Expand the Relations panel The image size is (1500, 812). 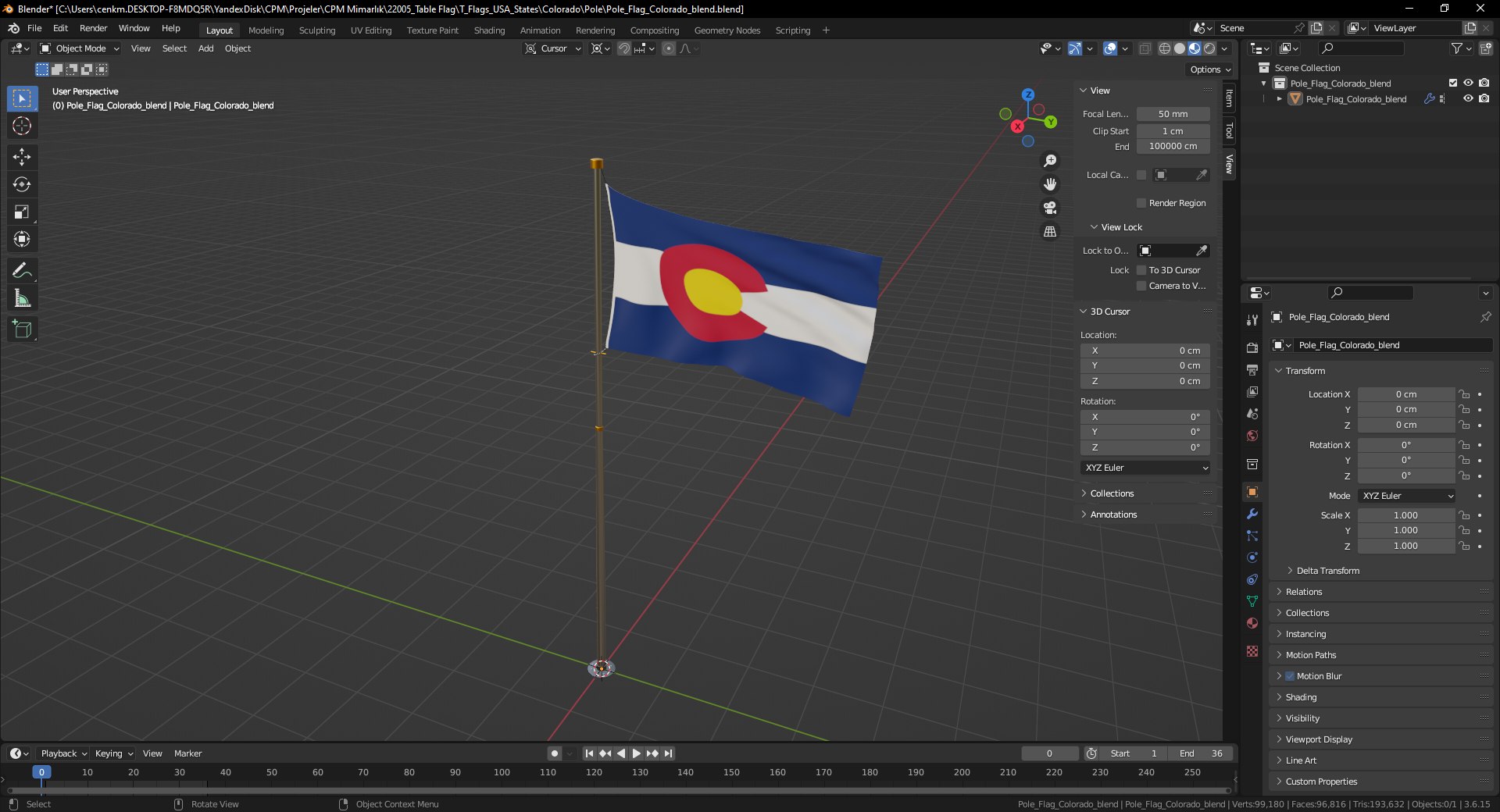1304,592
